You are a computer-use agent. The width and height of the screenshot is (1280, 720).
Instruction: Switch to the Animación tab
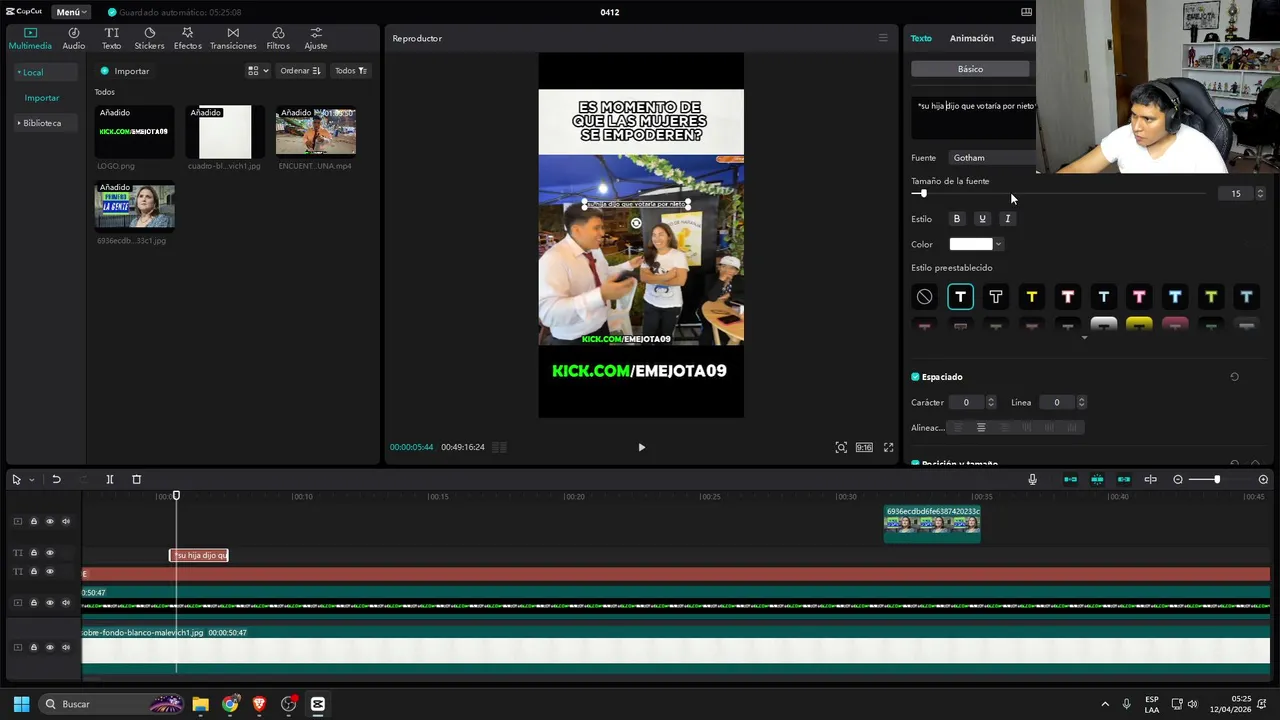click(972, 38)
